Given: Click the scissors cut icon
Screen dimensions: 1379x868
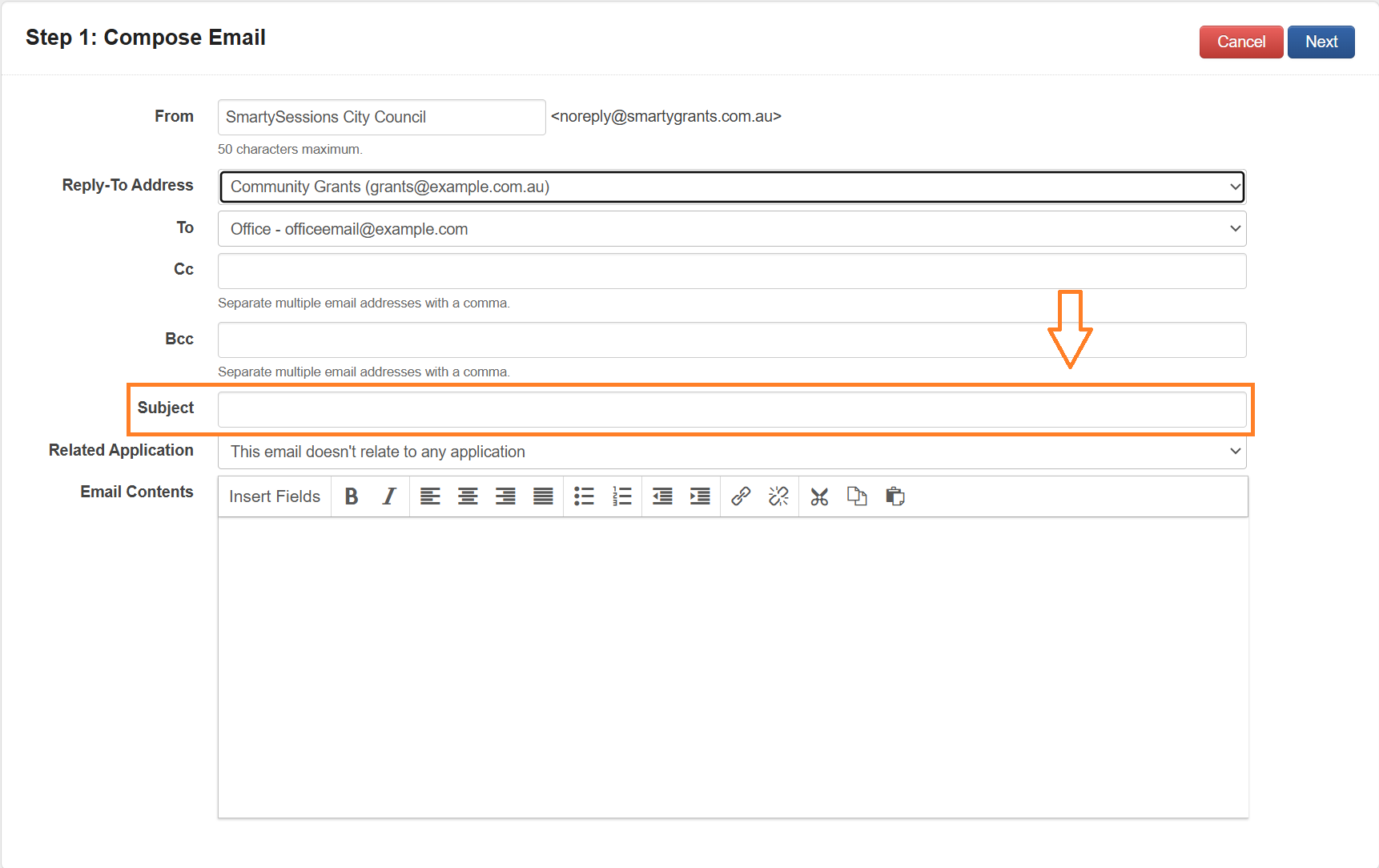Looking at the screenshot, I should click(x=819, y=496).
